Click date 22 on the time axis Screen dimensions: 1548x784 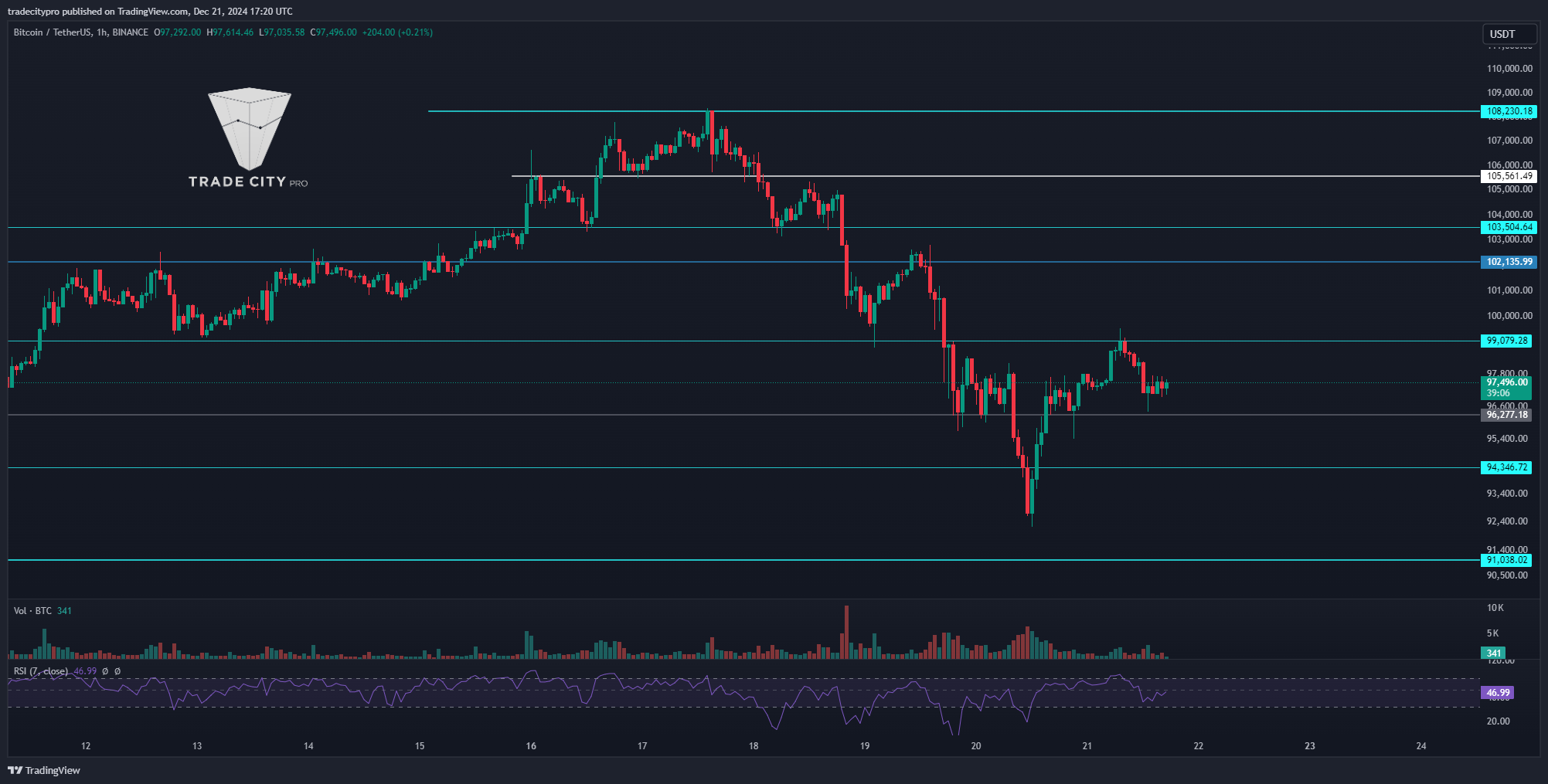tap(1199, 746)
